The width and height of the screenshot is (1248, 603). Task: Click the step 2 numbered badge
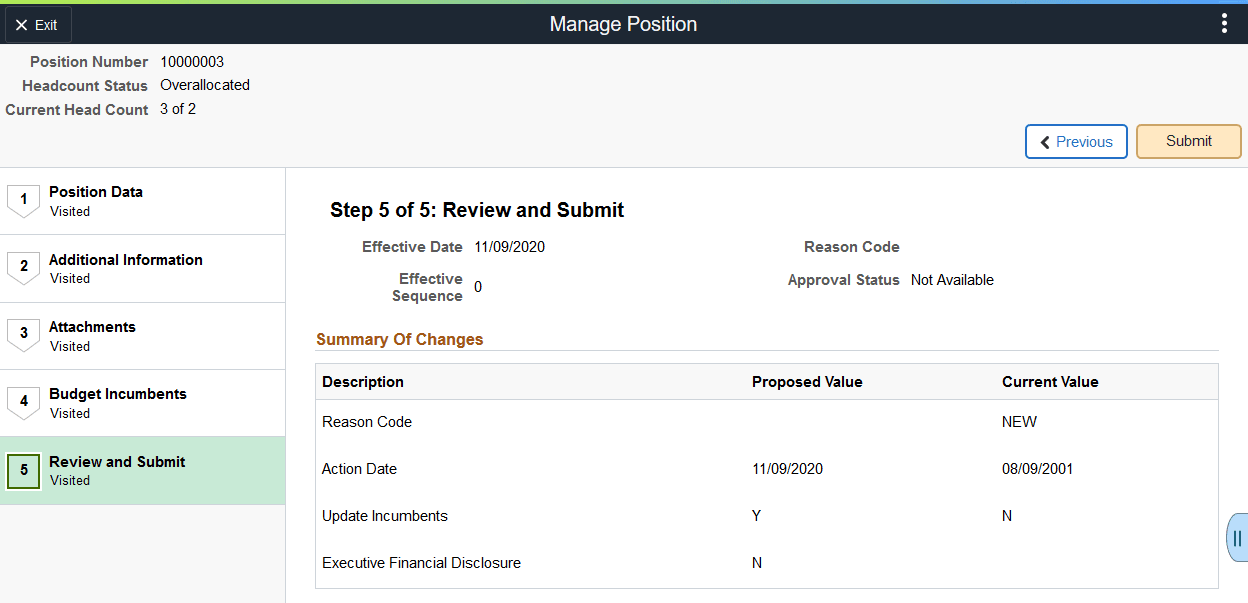23,268
